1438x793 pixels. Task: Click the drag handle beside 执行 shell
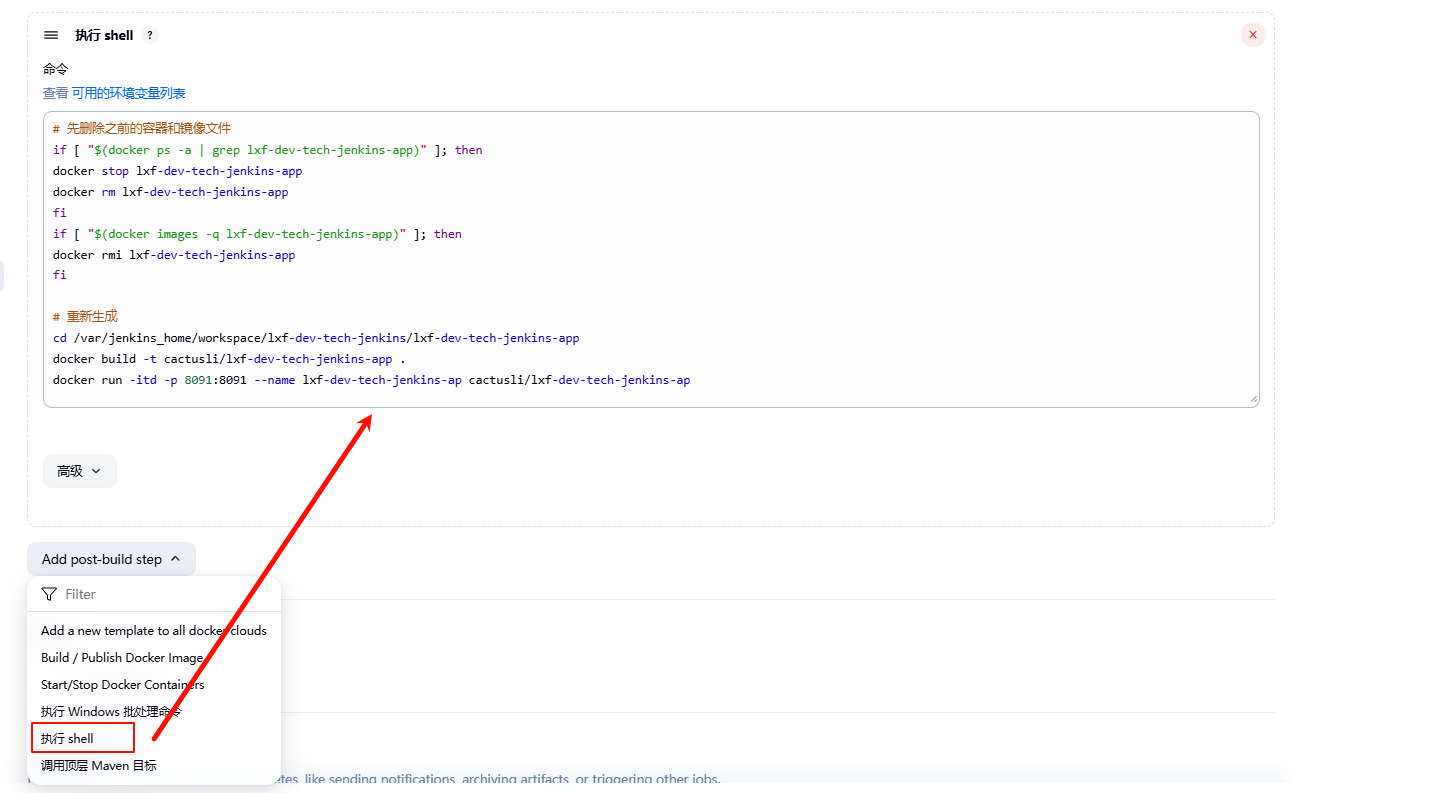tap(51, 35)
